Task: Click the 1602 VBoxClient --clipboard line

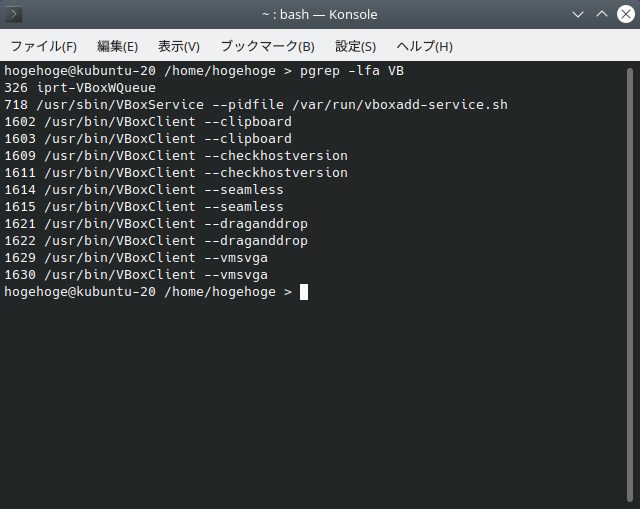Action: point(148,122)
